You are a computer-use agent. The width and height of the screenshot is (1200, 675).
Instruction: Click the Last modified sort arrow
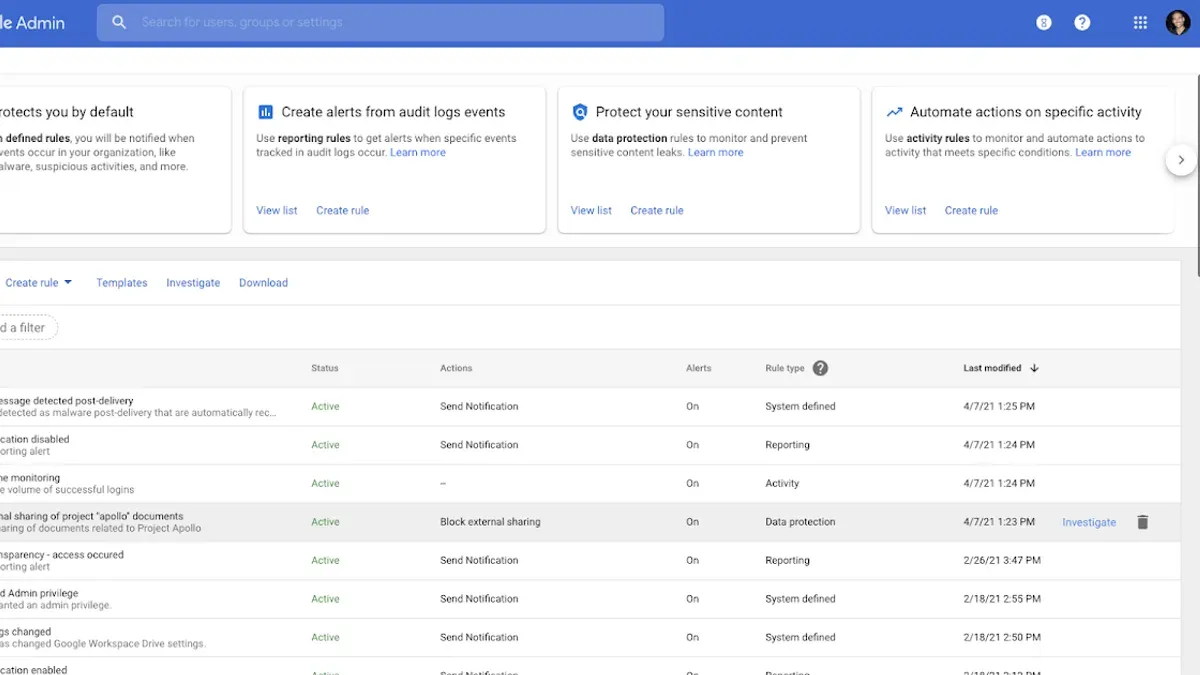tap(1034, 368)
